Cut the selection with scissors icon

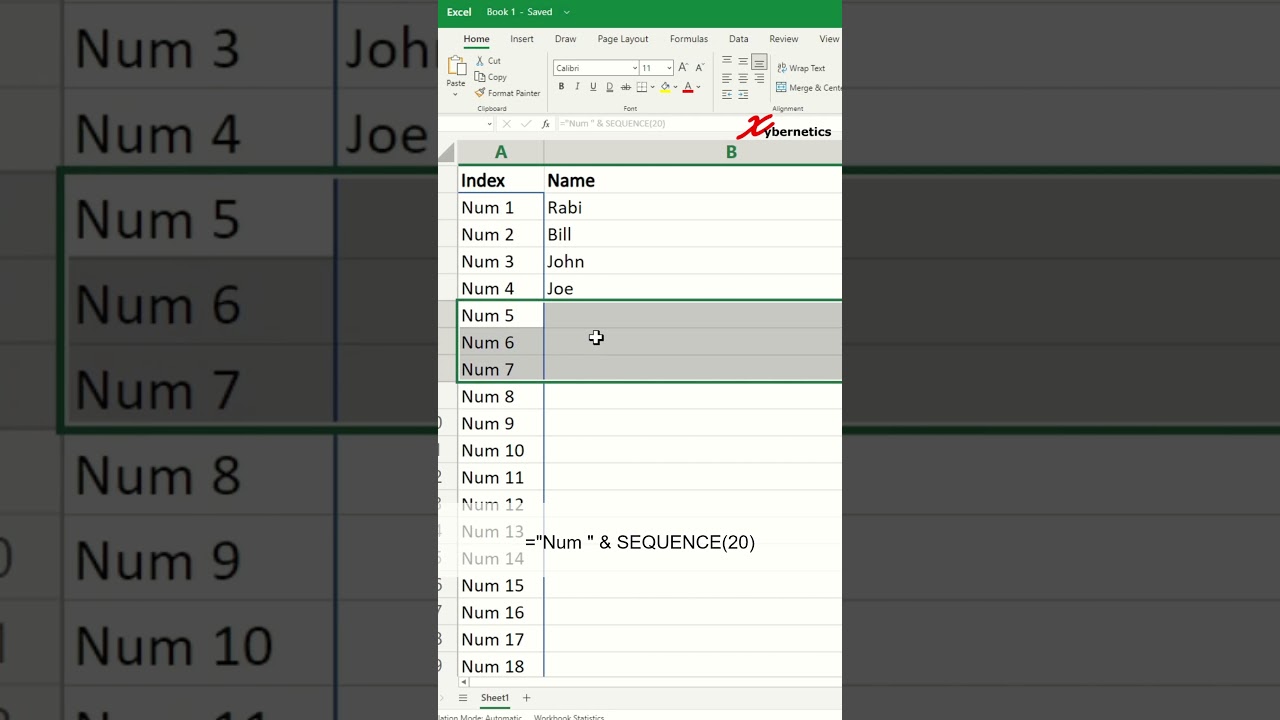(x=480, y=61)
